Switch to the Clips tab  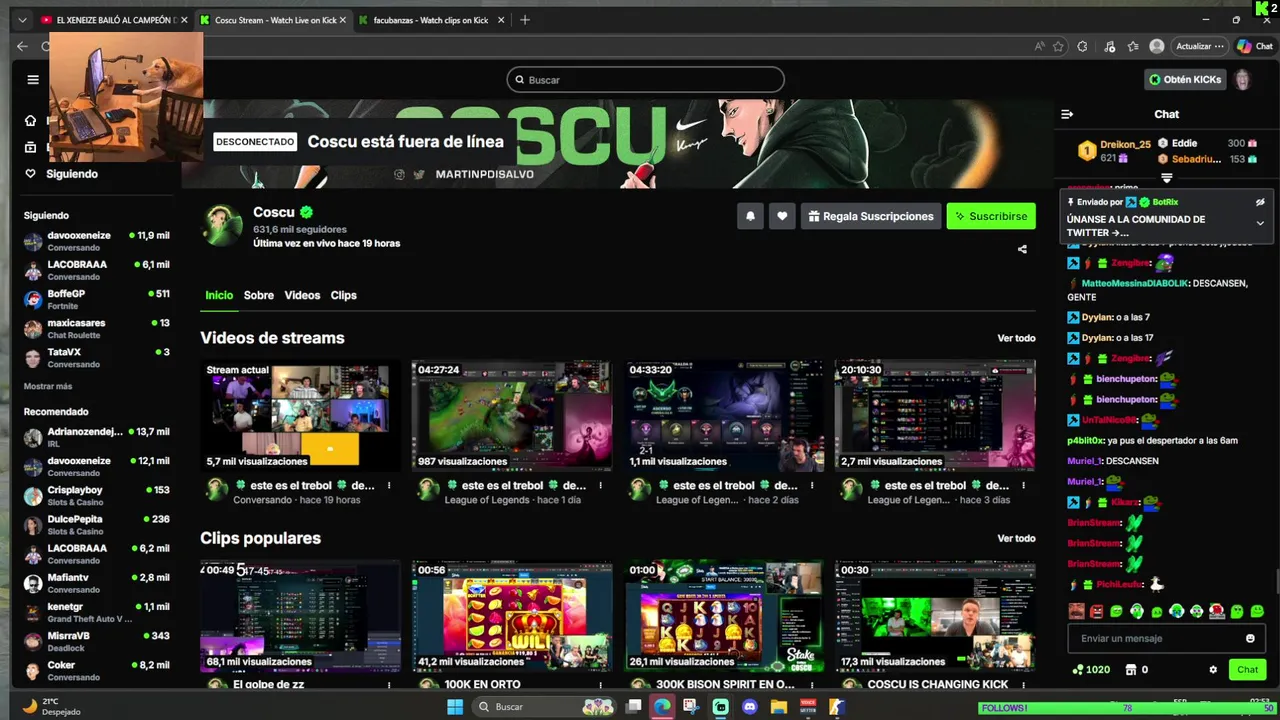343,295
